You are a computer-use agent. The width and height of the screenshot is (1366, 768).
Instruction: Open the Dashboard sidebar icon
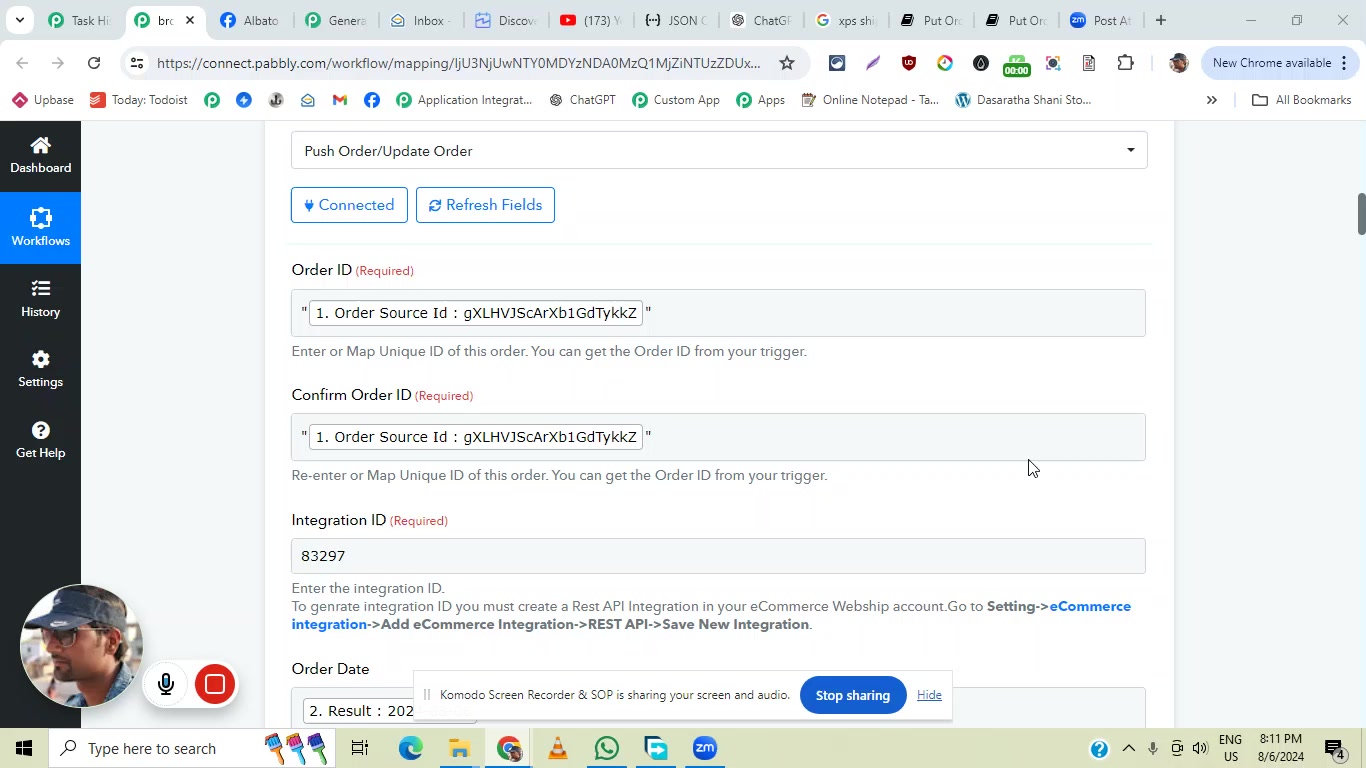(40, 155)
